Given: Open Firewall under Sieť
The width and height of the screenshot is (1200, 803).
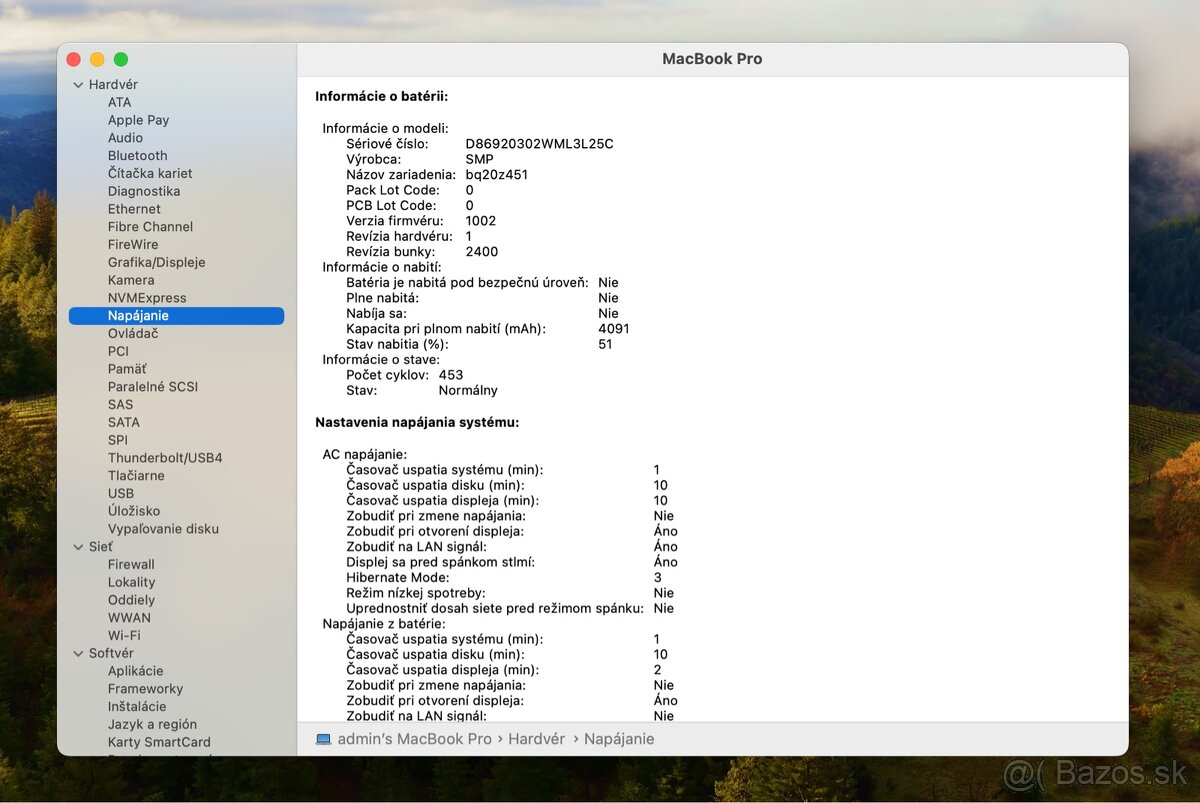Looking at the screenshot, I should click(131, 564).
